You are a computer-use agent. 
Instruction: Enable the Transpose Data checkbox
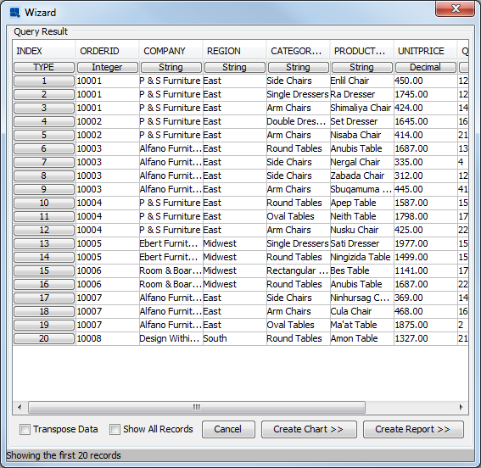[25, 429]
